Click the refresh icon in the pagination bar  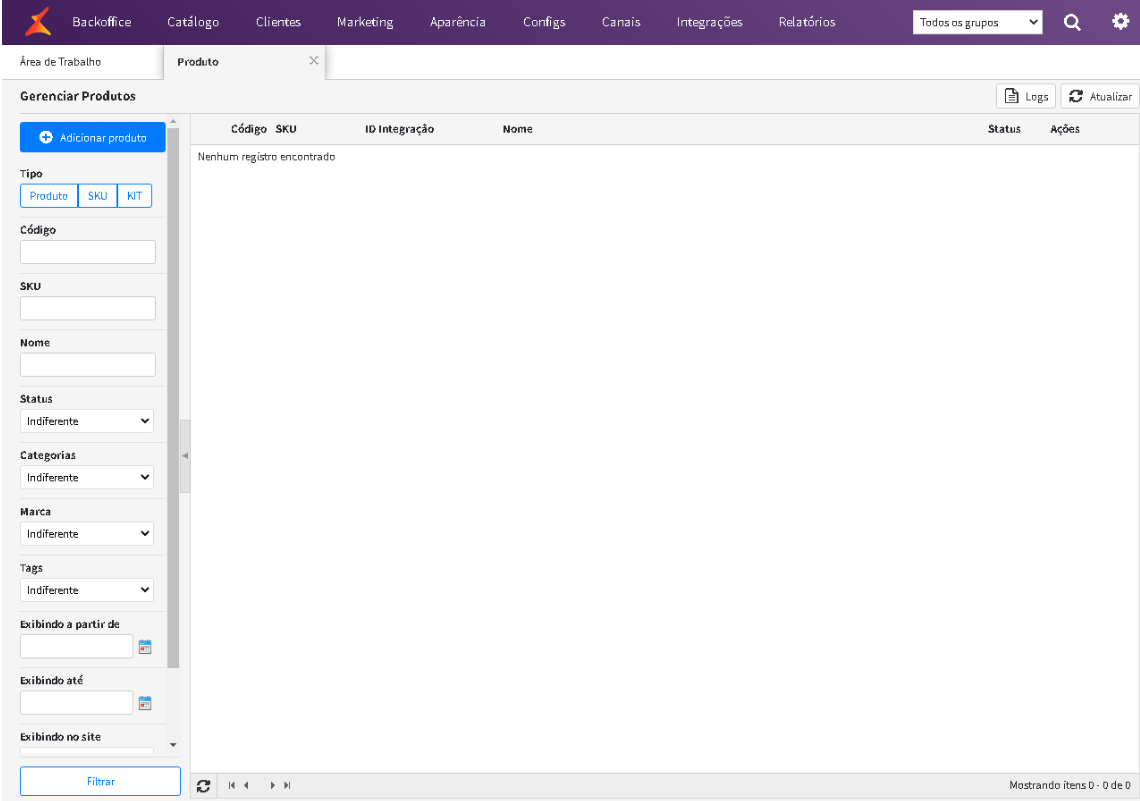204,786
